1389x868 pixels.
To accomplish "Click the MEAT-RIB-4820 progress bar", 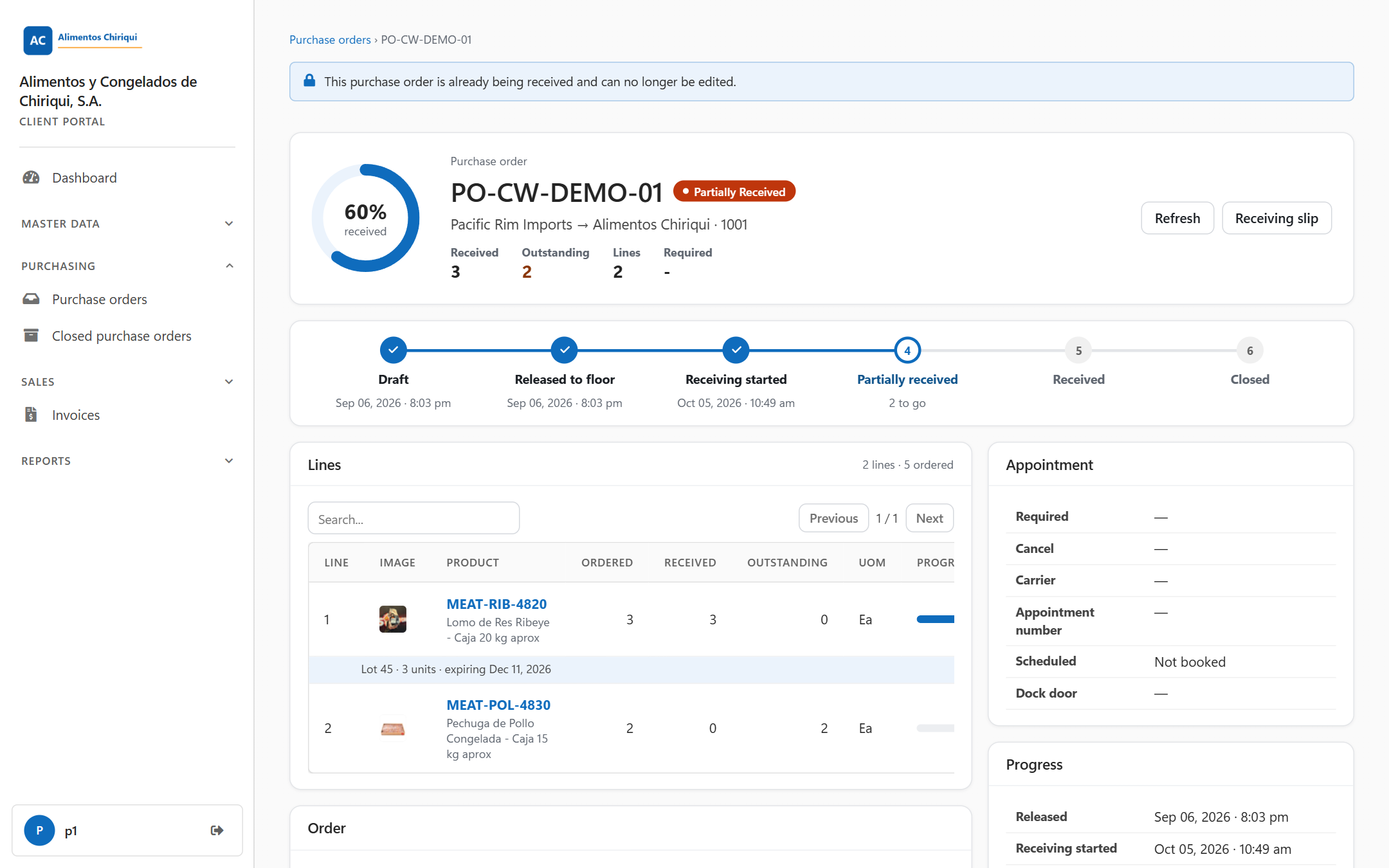I will pyautogui.click(x=935, y=619).
